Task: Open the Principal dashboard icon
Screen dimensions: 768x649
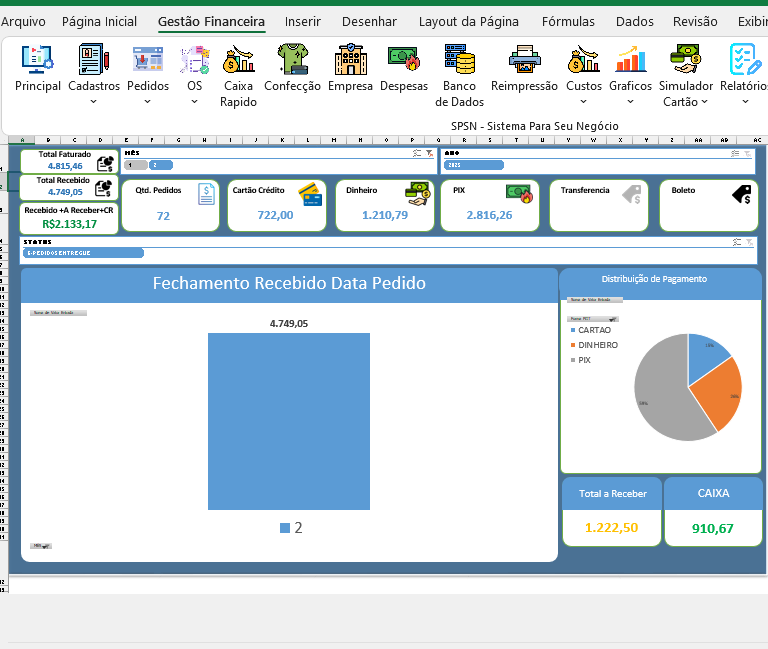Action: click(38, 59)
